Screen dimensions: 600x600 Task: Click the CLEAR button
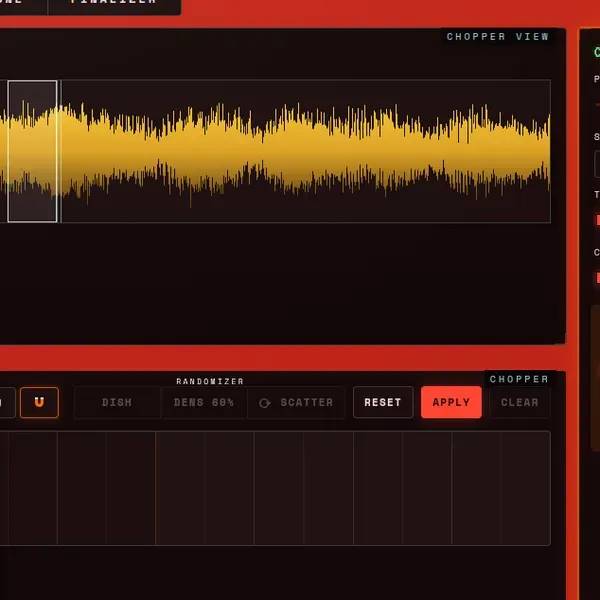coord(520,402)
